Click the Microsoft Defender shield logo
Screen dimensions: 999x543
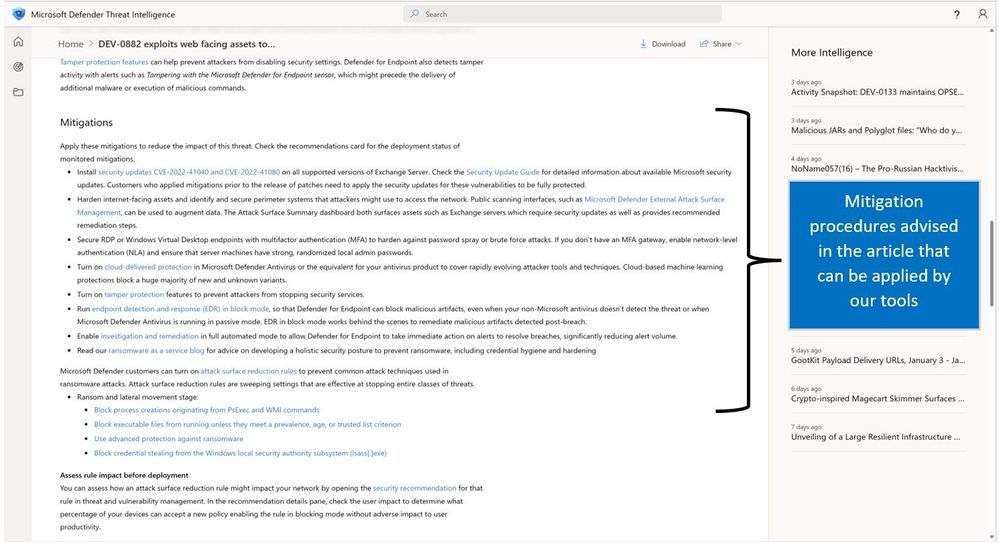[x=18, y=14]
